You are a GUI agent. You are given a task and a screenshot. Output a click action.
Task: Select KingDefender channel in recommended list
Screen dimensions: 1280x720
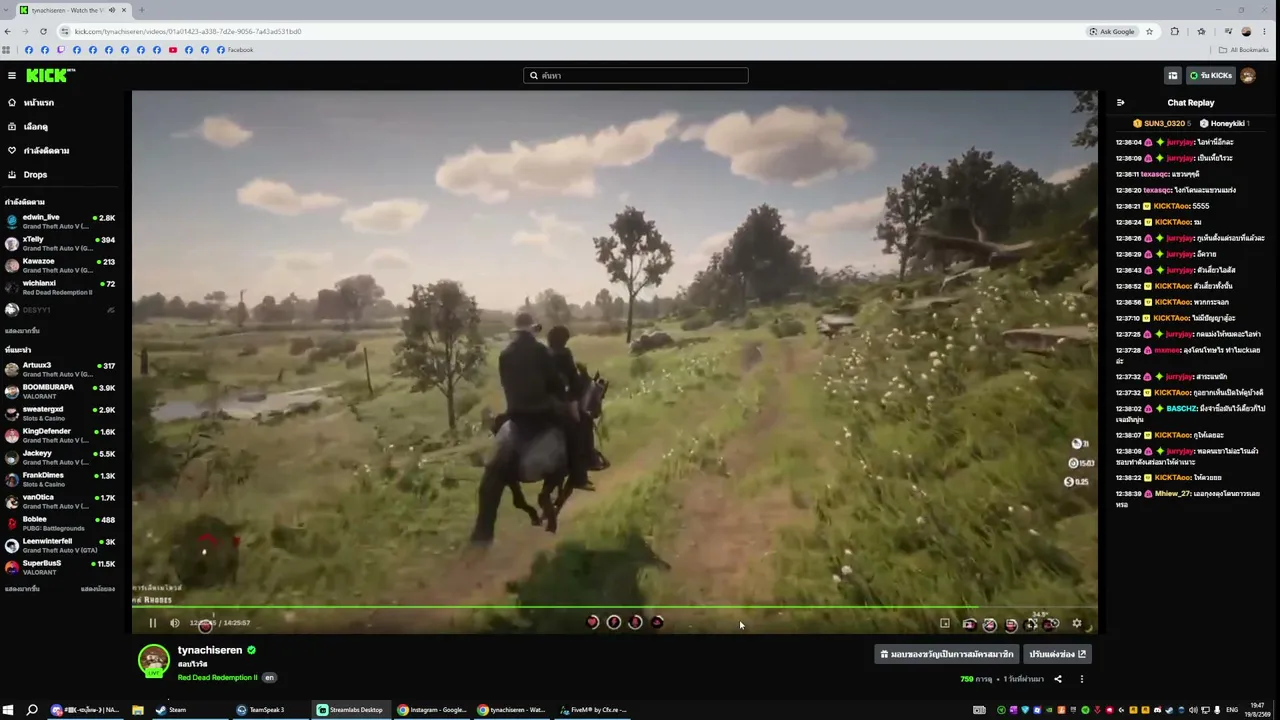60,436
